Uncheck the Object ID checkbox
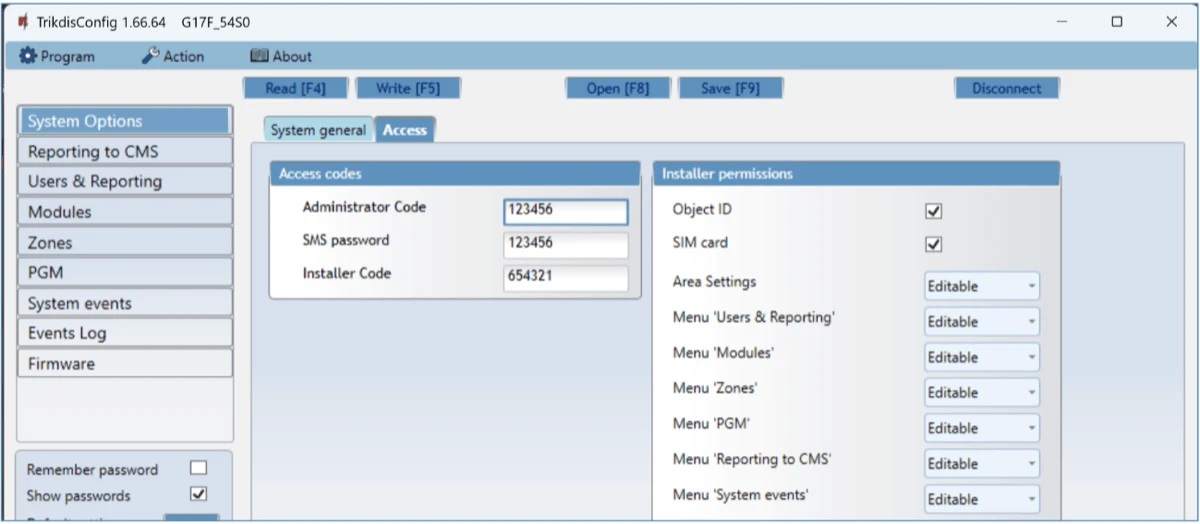Viewport: 1200px width, 524px height. [x=934, y=211]
